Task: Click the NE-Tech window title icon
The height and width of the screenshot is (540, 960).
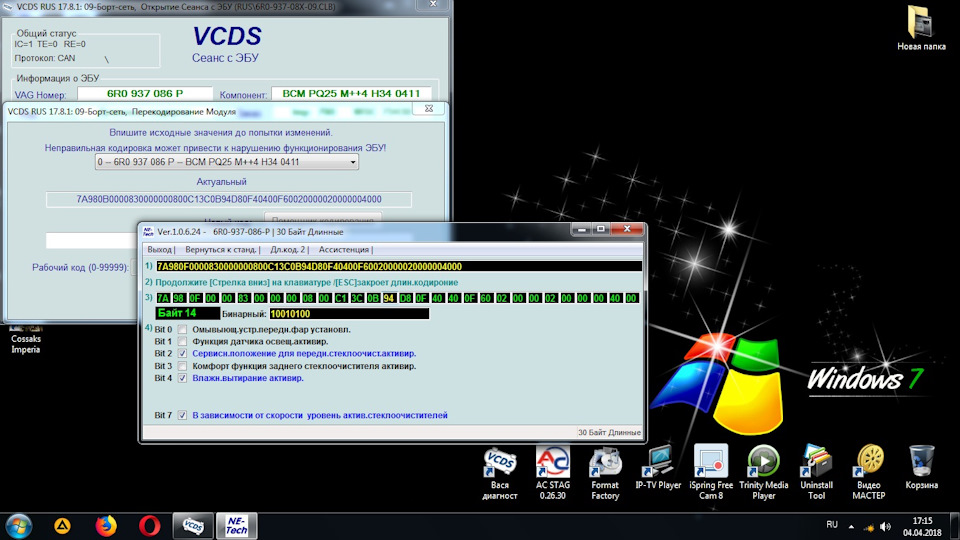Action: pyautogui.click(x=148, y=231)
